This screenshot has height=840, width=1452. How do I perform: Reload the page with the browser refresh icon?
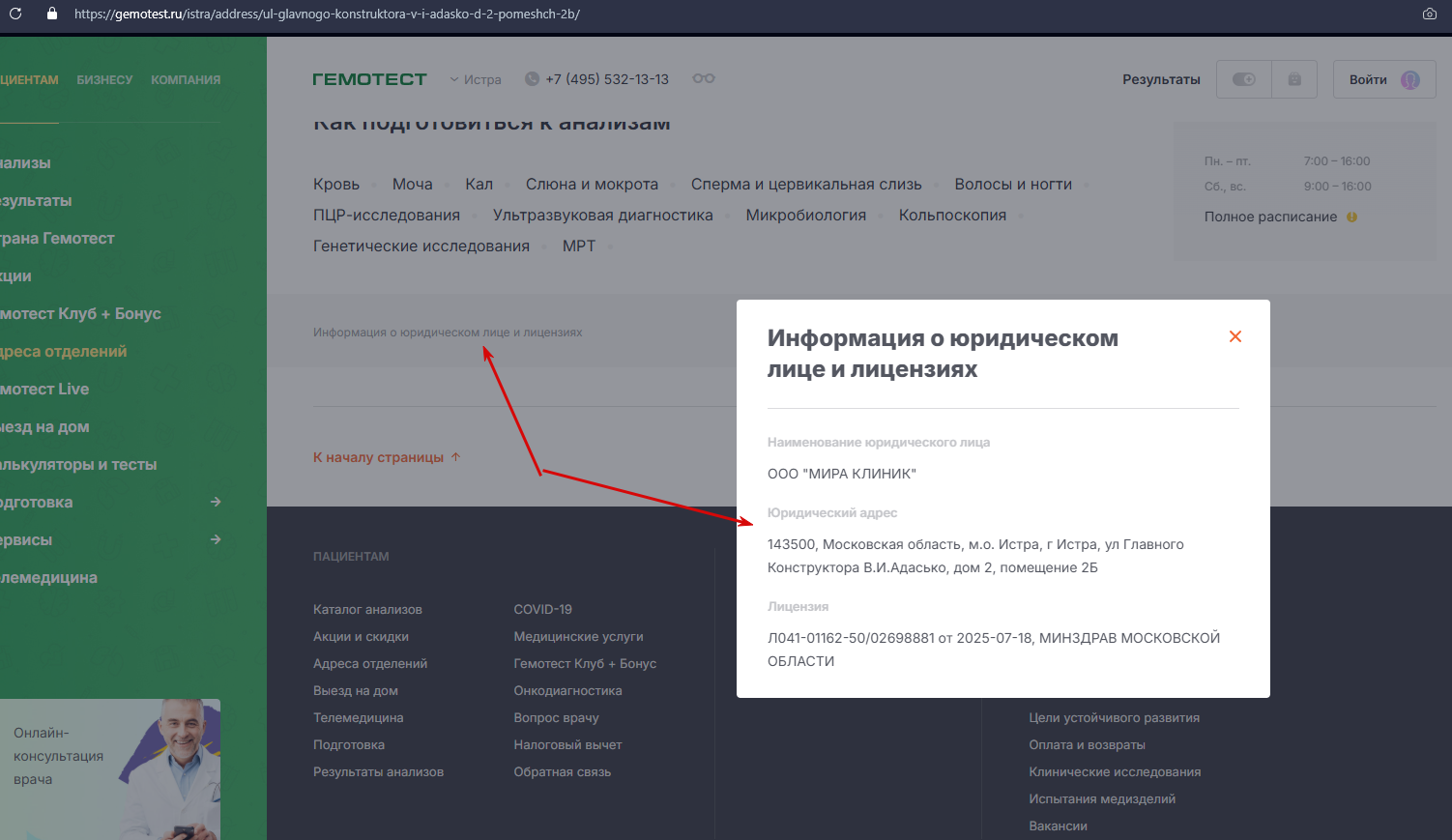(x=15, y=14)
